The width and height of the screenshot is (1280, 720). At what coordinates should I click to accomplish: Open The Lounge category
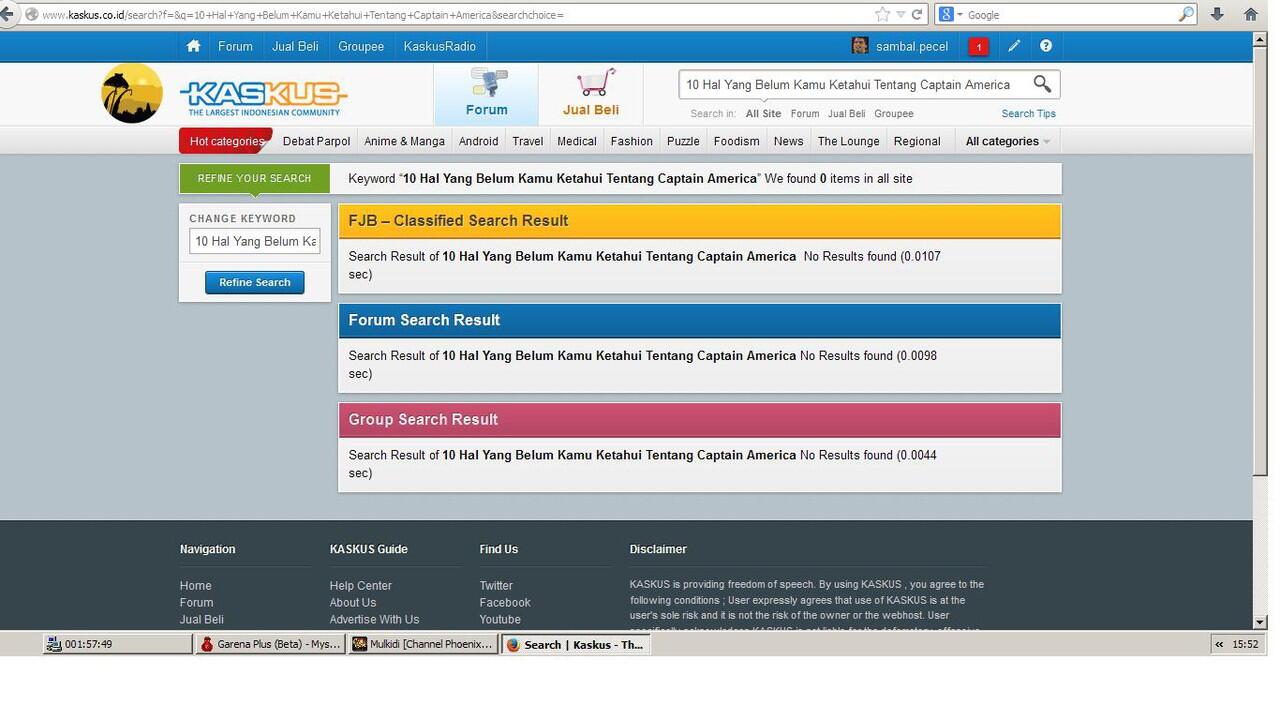click(849, 141)
